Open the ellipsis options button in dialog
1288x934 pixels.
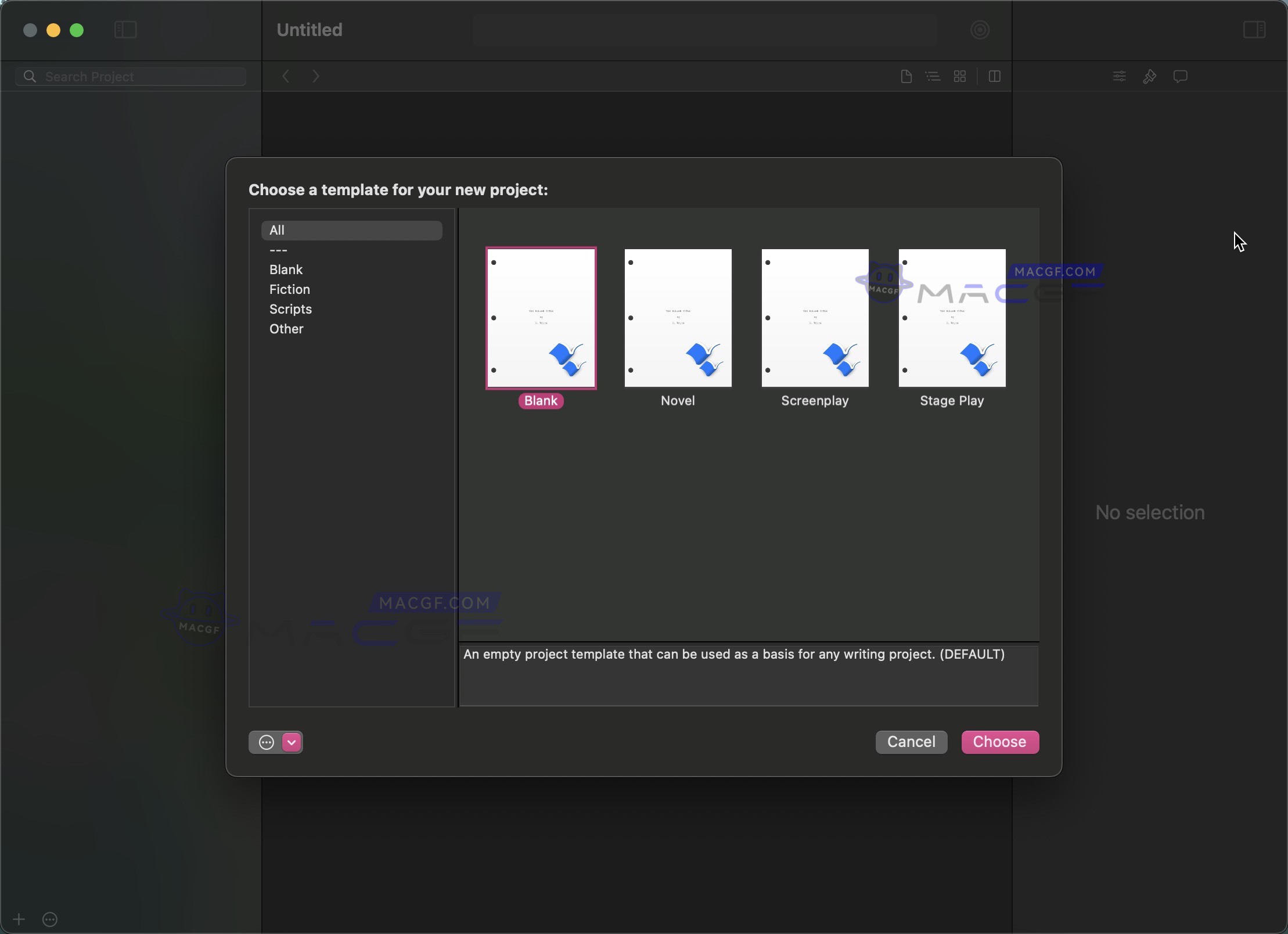point(266,742)
